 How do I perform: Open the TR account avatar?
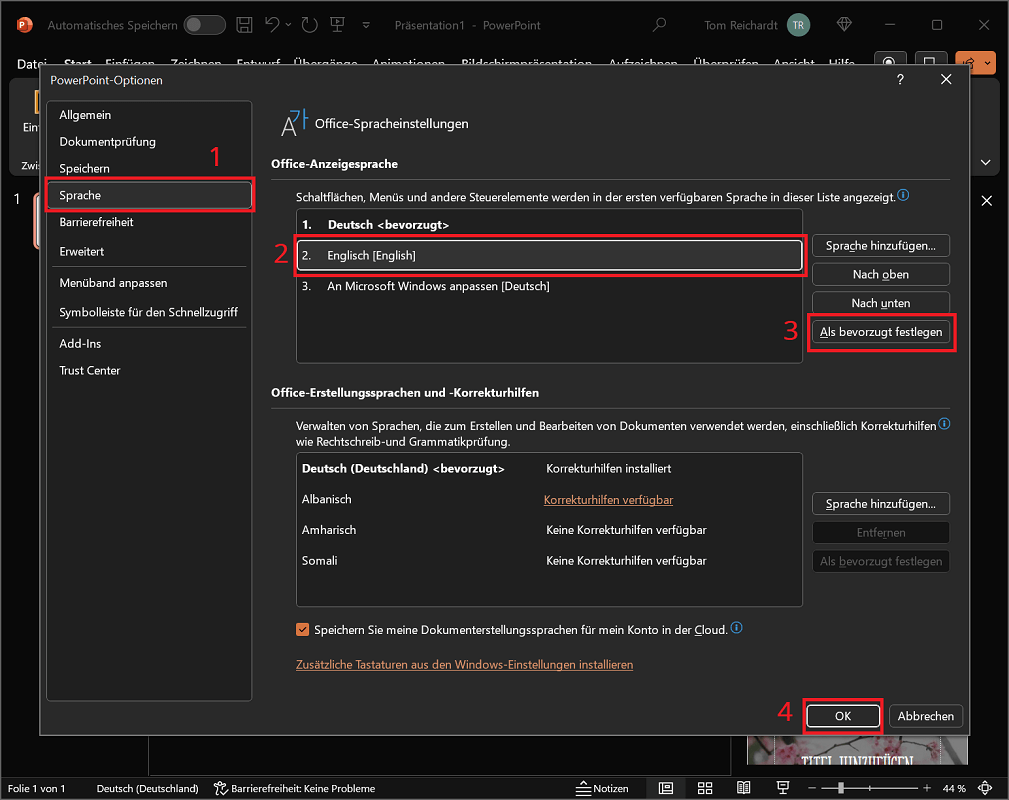tap(798, 25)
